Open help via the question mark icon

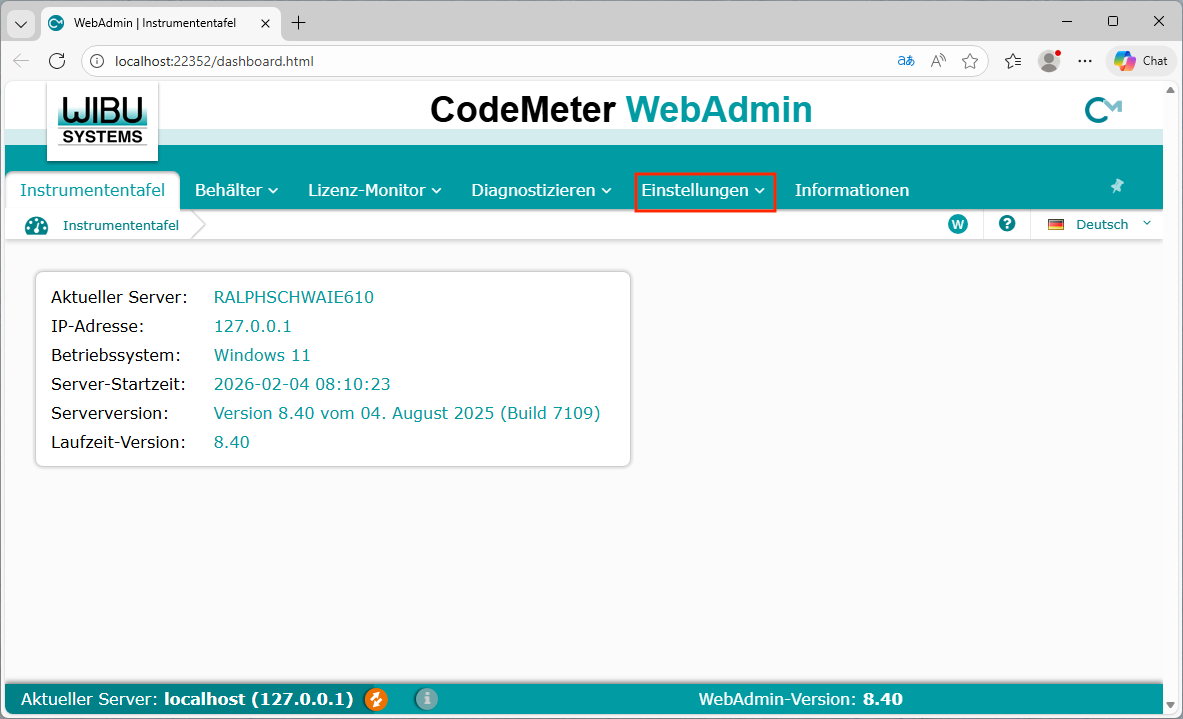click(x=1007, y=224)
